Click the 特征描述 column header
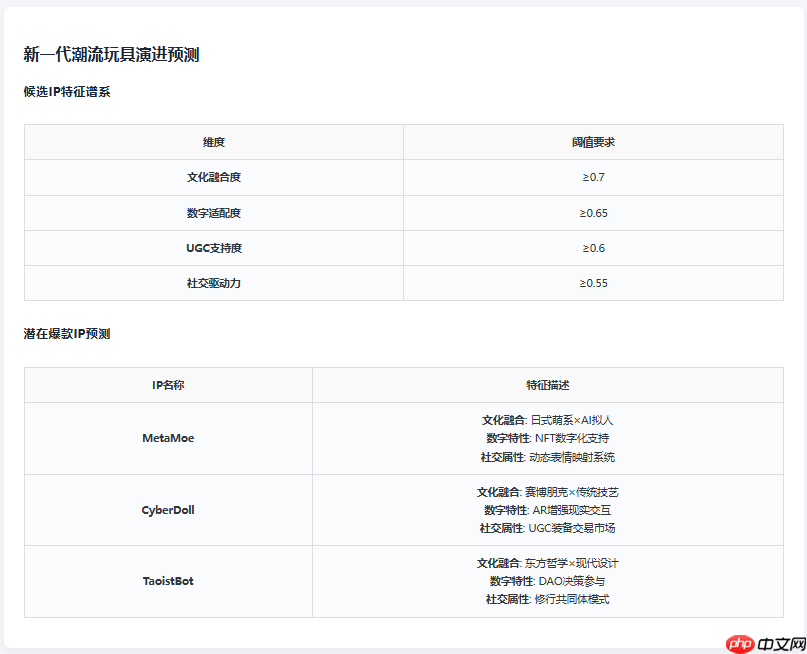Viewport: 807px width, 654px height. click(x=548, y=385)
